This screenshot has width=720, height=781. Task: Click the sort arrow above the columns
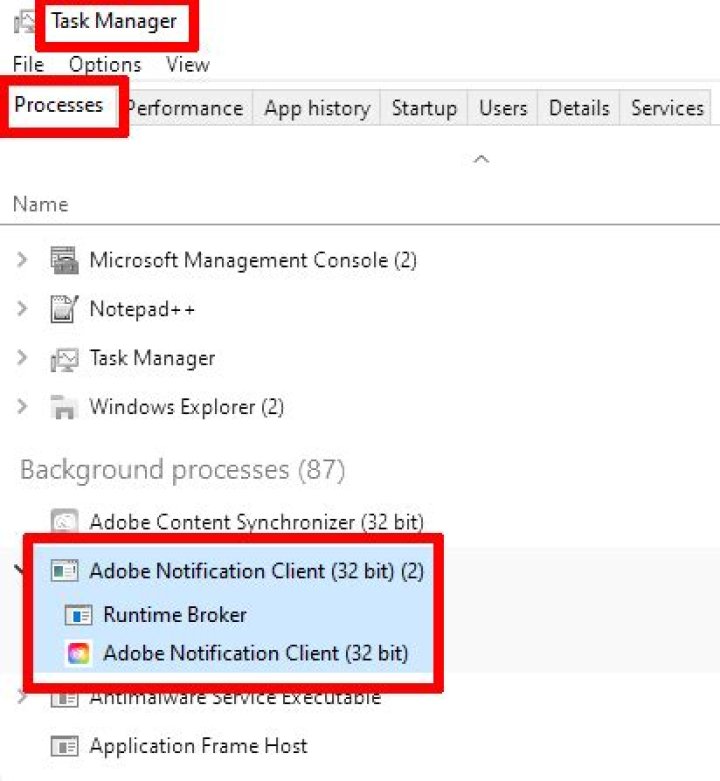point(481,159)
